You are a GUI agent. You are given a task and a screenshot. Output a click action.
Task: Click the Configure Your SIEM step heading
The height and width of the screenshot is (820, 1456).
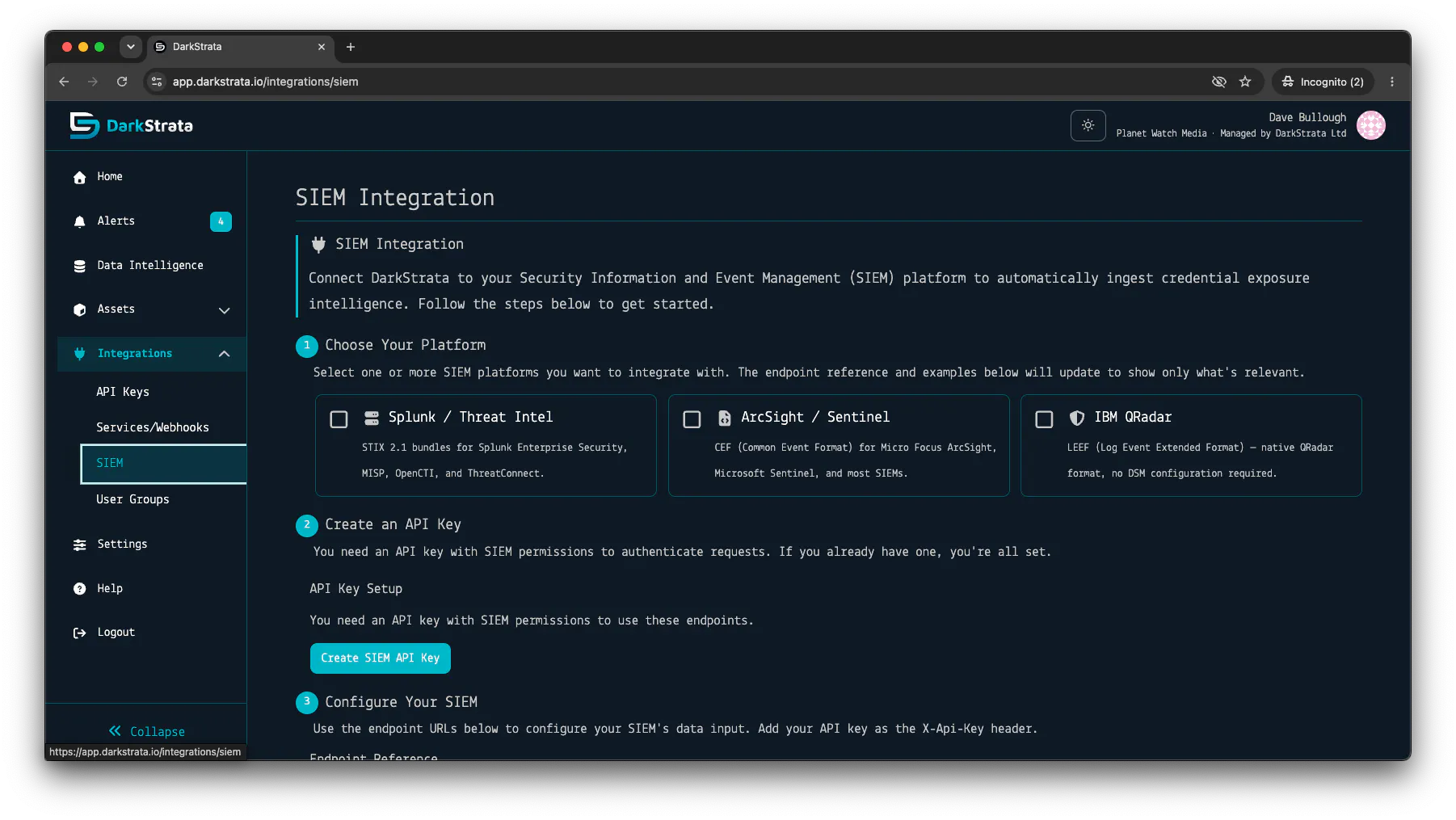tap(401, 703)
